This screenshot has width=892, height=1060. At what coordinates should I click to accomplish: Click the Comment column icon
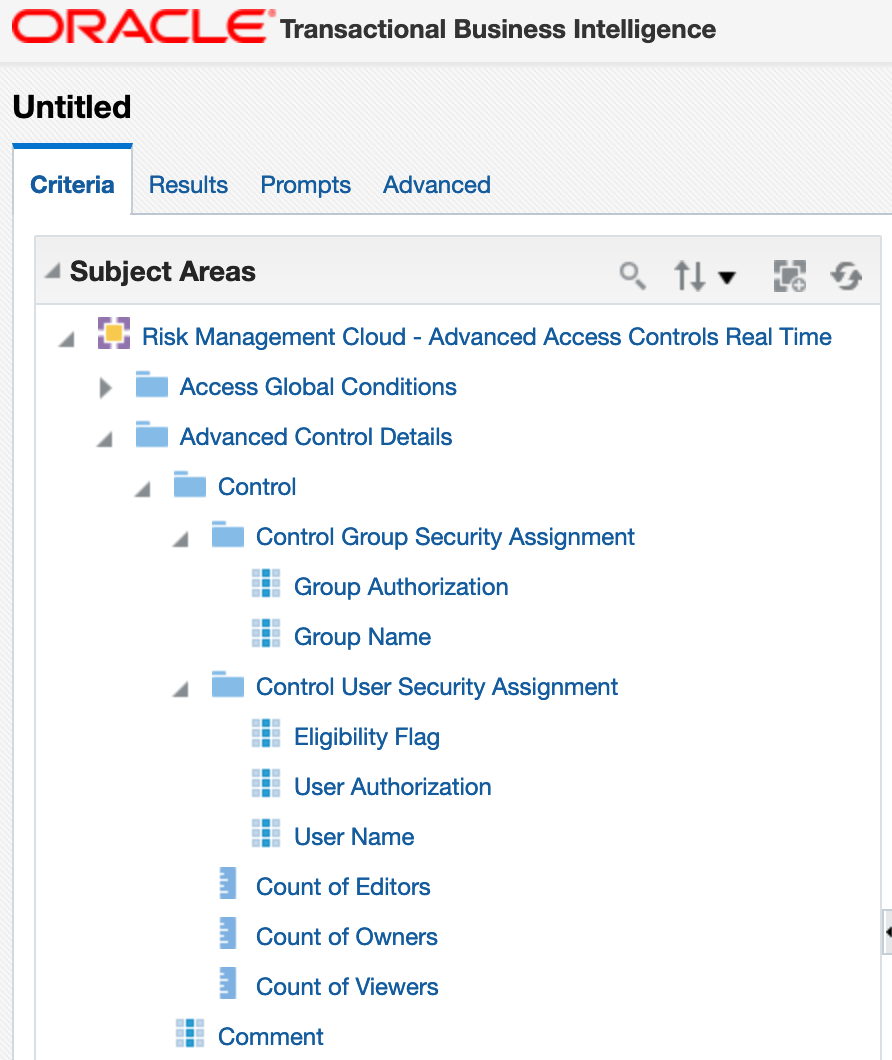(190, 1034)
